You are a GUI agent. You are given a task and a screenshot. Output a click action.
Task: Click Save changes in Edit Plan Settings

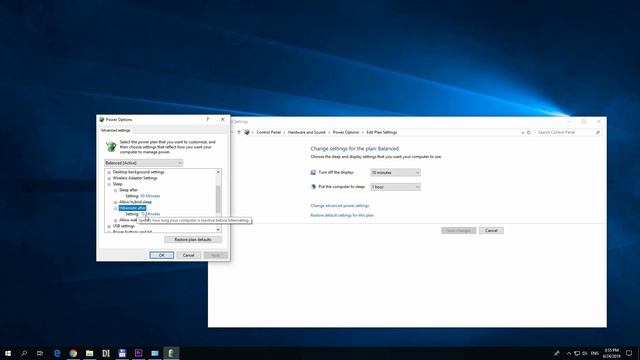click(x=458, y=231)
